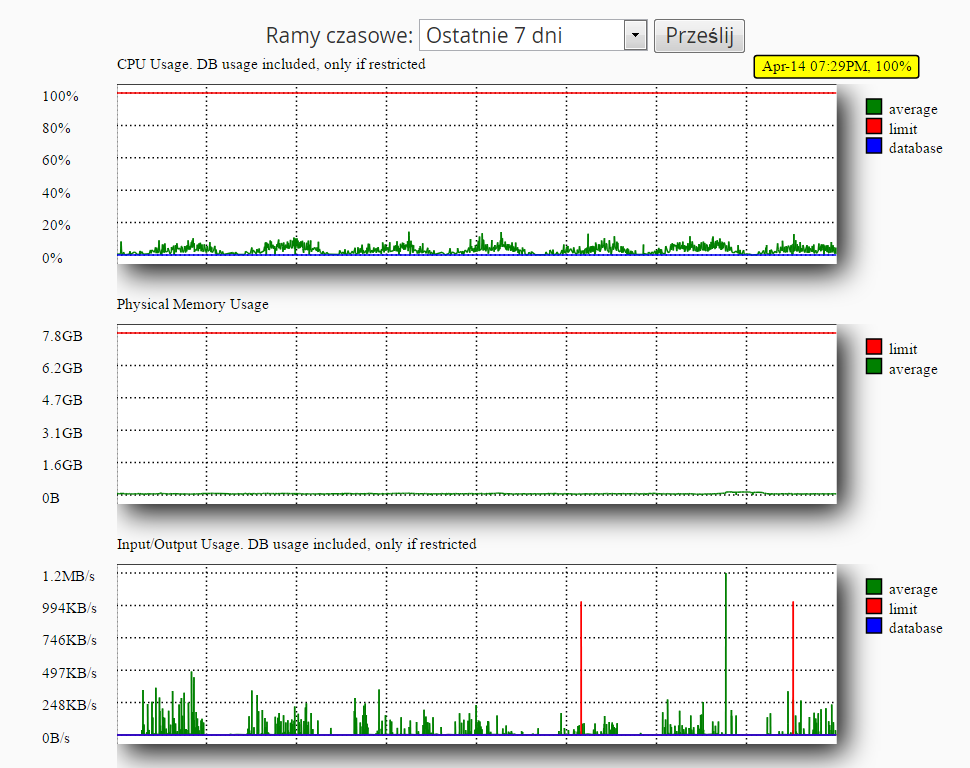
Task: Click the blue database swatch in Input/Output legend
Action: click(873, 626)
